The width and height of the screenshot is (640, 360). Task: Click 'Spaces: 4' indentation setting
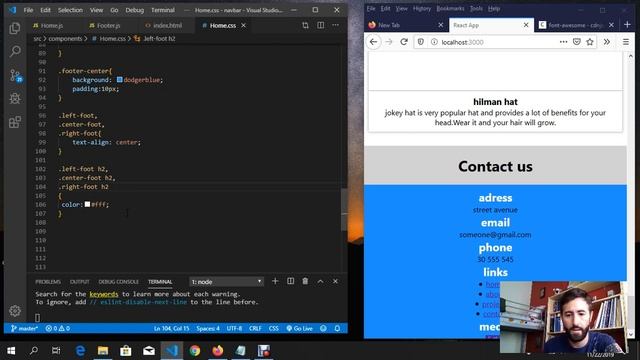coord(208,328)
